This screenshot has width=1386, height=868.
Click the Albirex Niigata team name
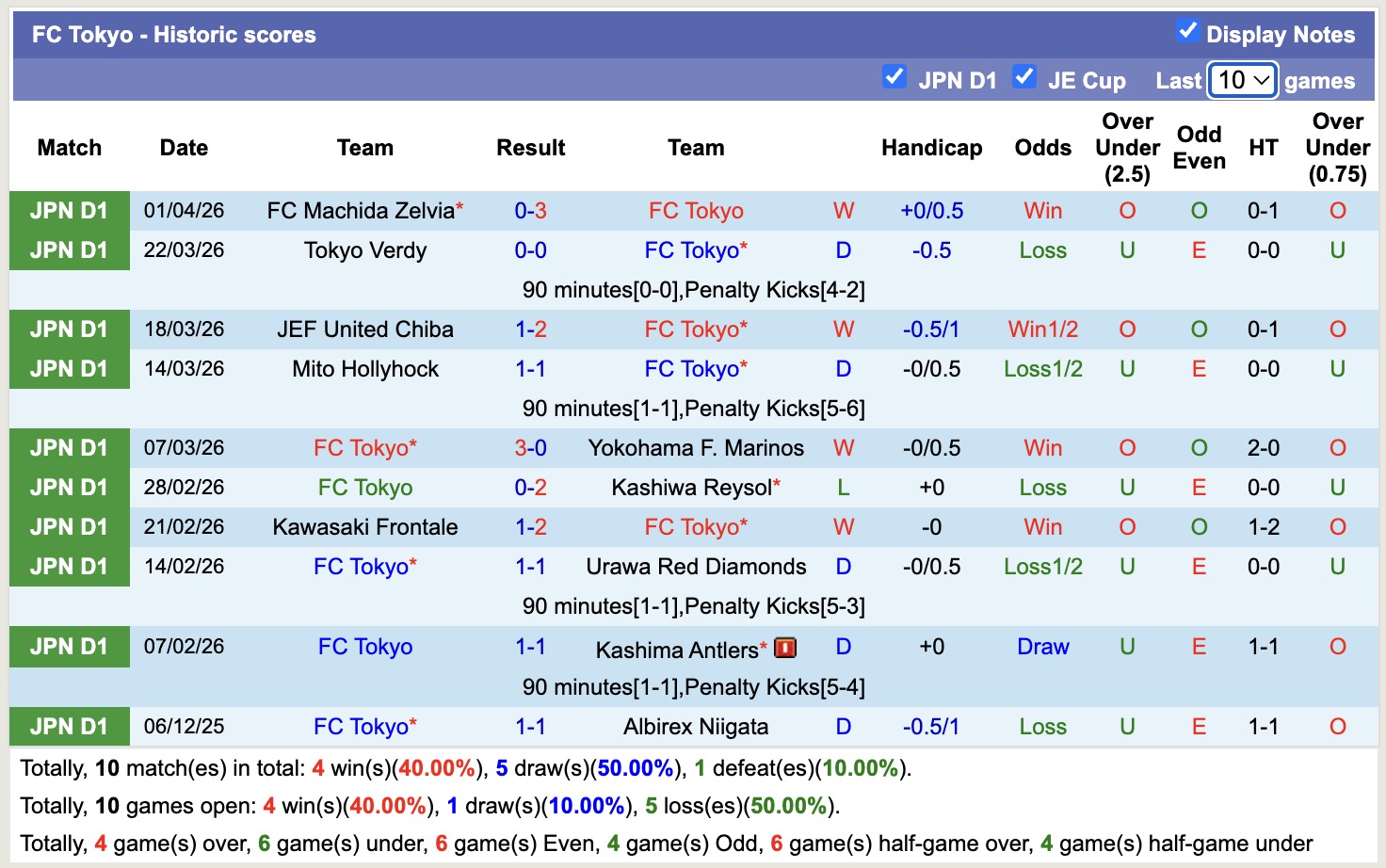(x=696, y=726)
